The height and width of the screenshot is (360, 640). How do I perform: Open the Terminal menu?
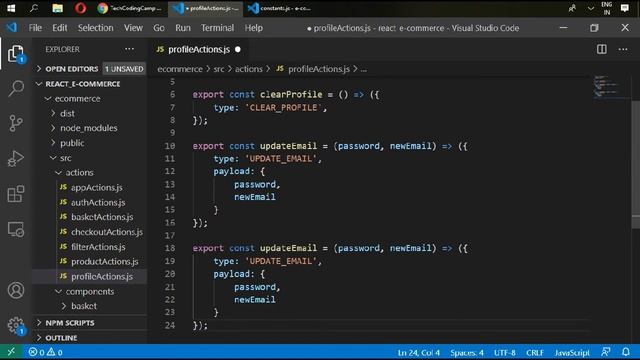click(x=217, y=28)
